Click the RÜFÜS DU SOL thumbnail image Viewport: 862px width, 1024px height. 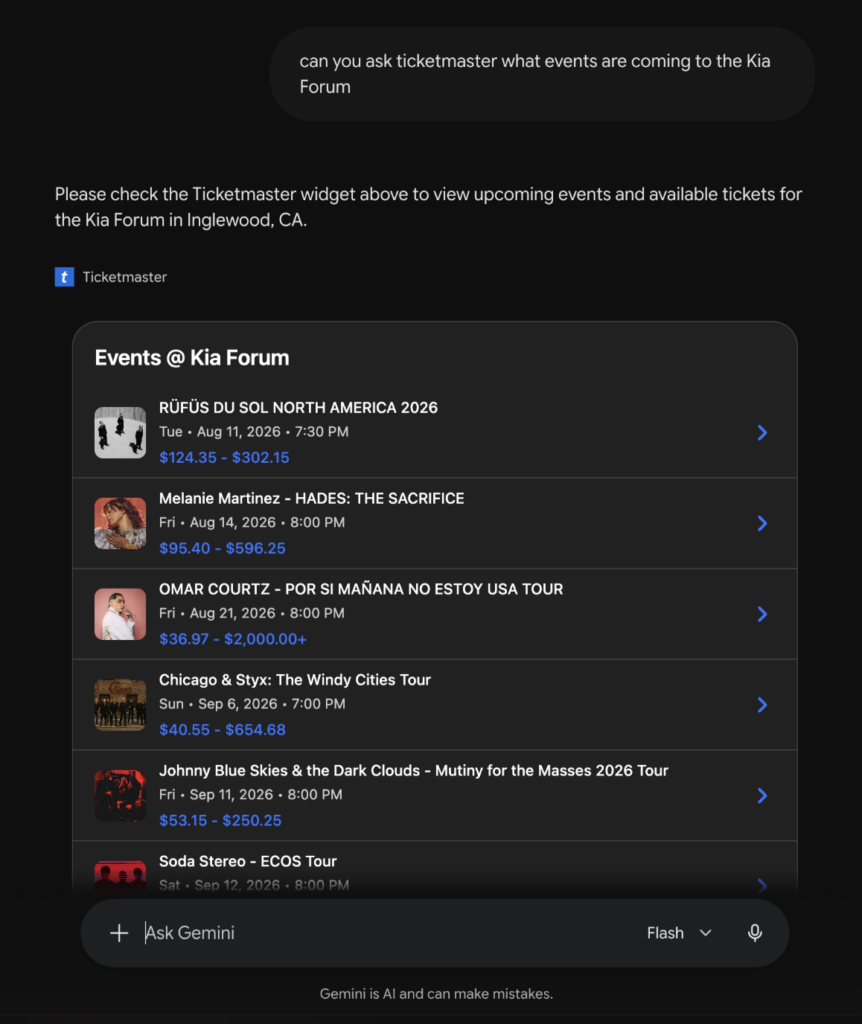pyautogui.click(x=120, y=432)
